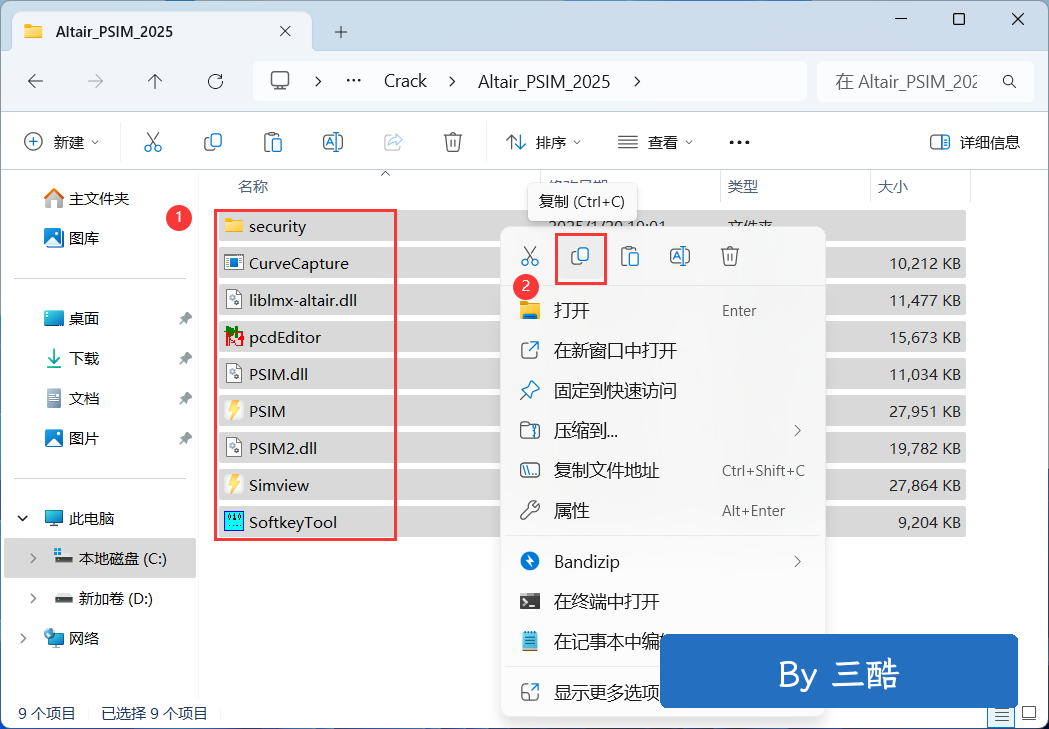Sort by the 类型 column header

pos(743,187)
